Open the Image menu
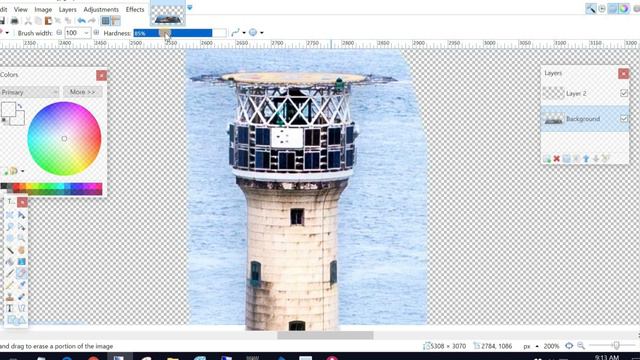This screenshot has height=360, width=640. (43, 9)
